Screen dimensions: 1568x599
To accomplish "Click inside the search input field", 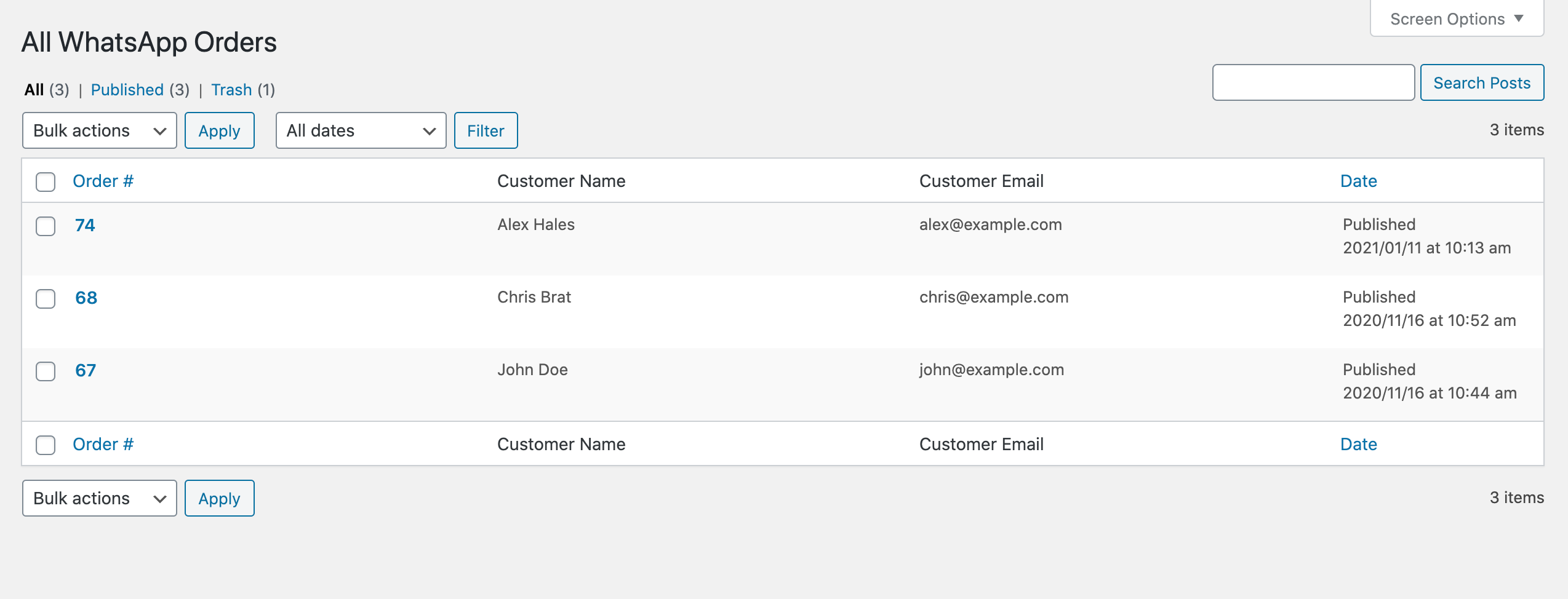I will (1313, 82).
